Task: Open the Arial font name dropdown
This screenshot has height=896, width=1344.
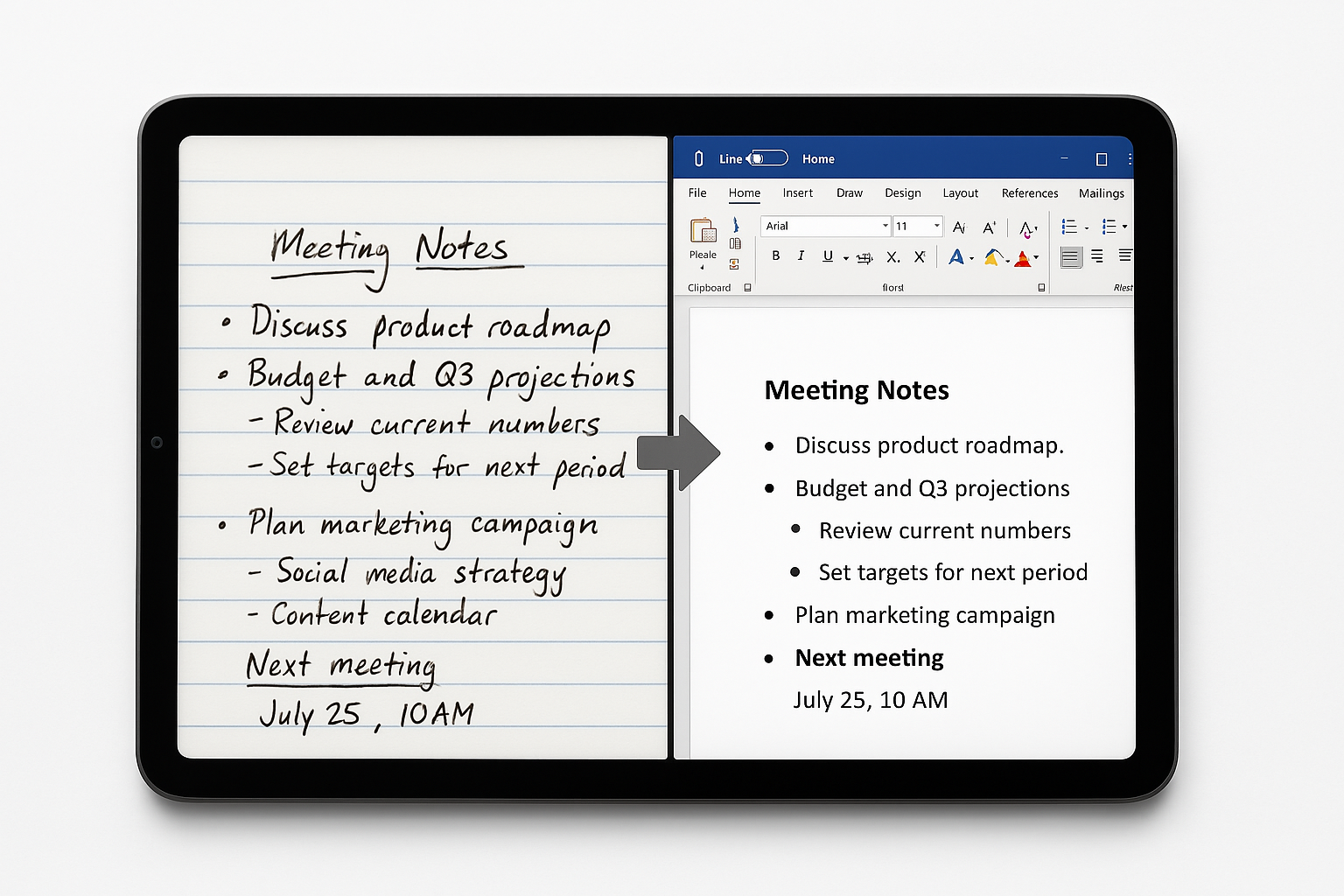Action: point(885,227)
